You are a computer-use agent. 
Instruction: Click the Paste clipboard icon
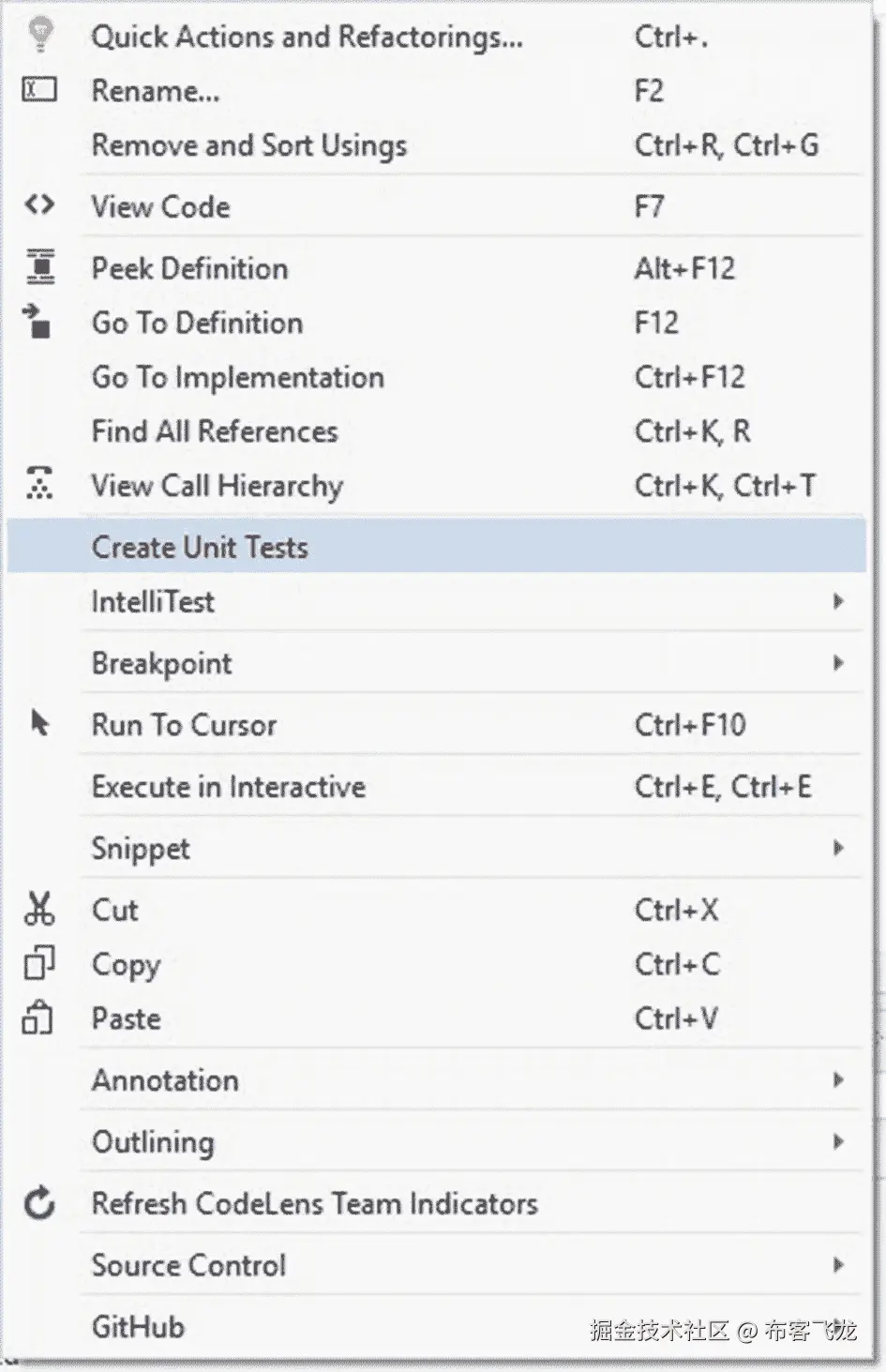(x=38, y=1018)
